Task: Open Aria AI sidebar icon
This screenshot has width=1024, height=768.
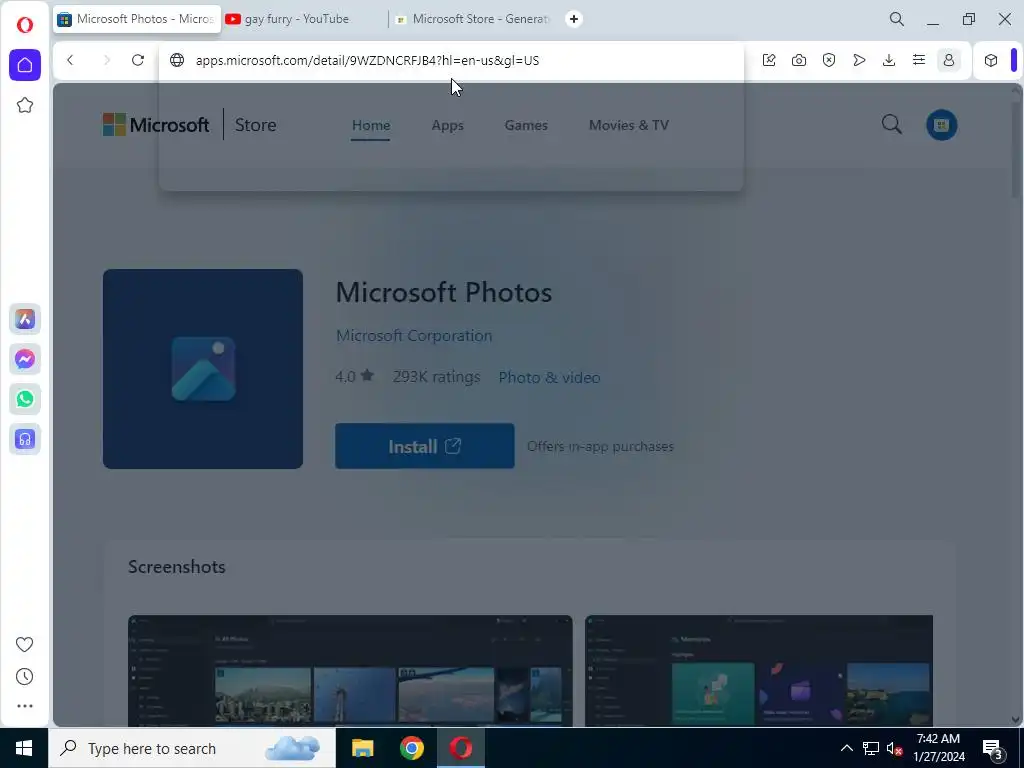Action: 25,319
